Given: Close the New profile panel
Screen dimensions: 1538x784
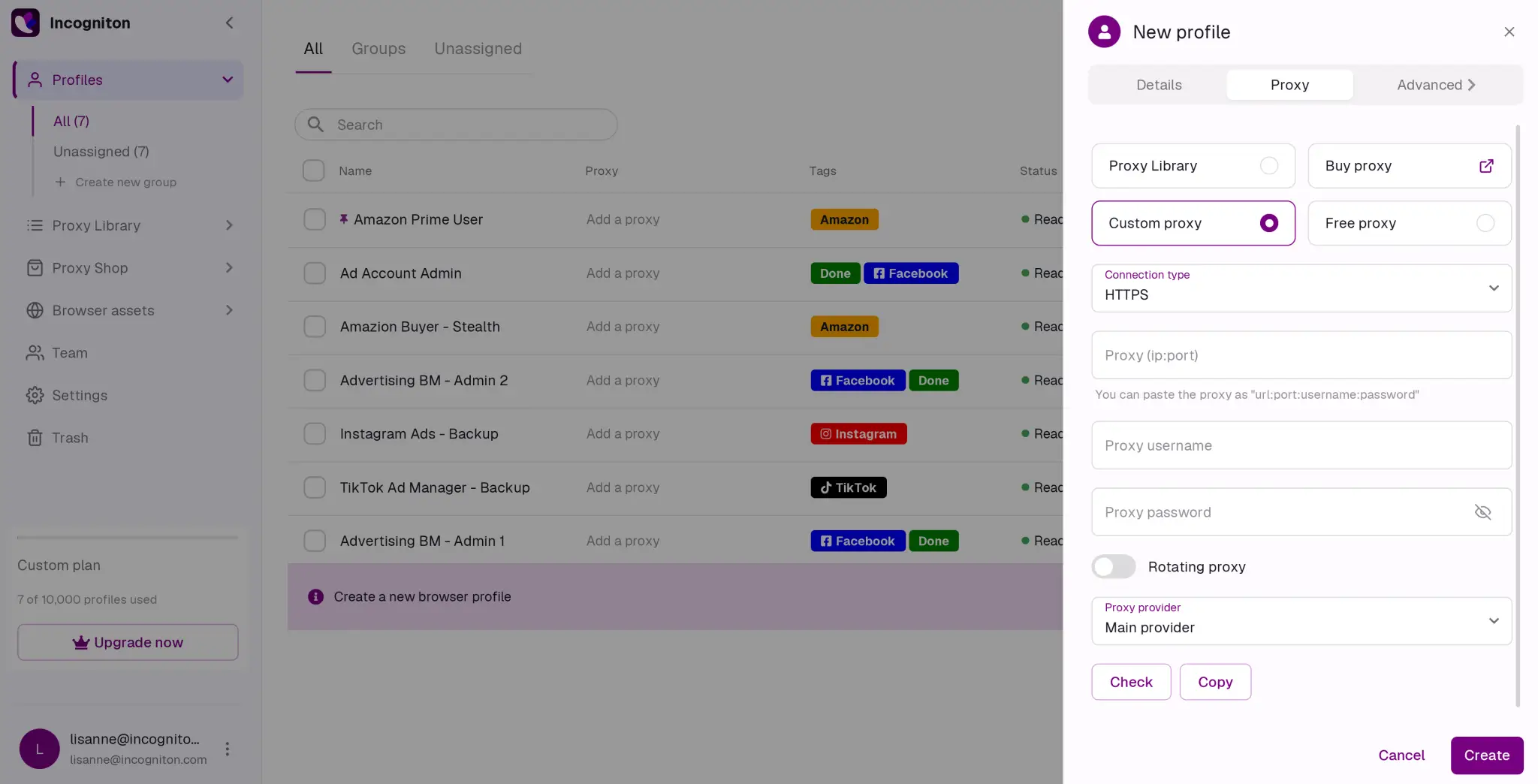Looking at the screenshot, I should pos(1509,32).
